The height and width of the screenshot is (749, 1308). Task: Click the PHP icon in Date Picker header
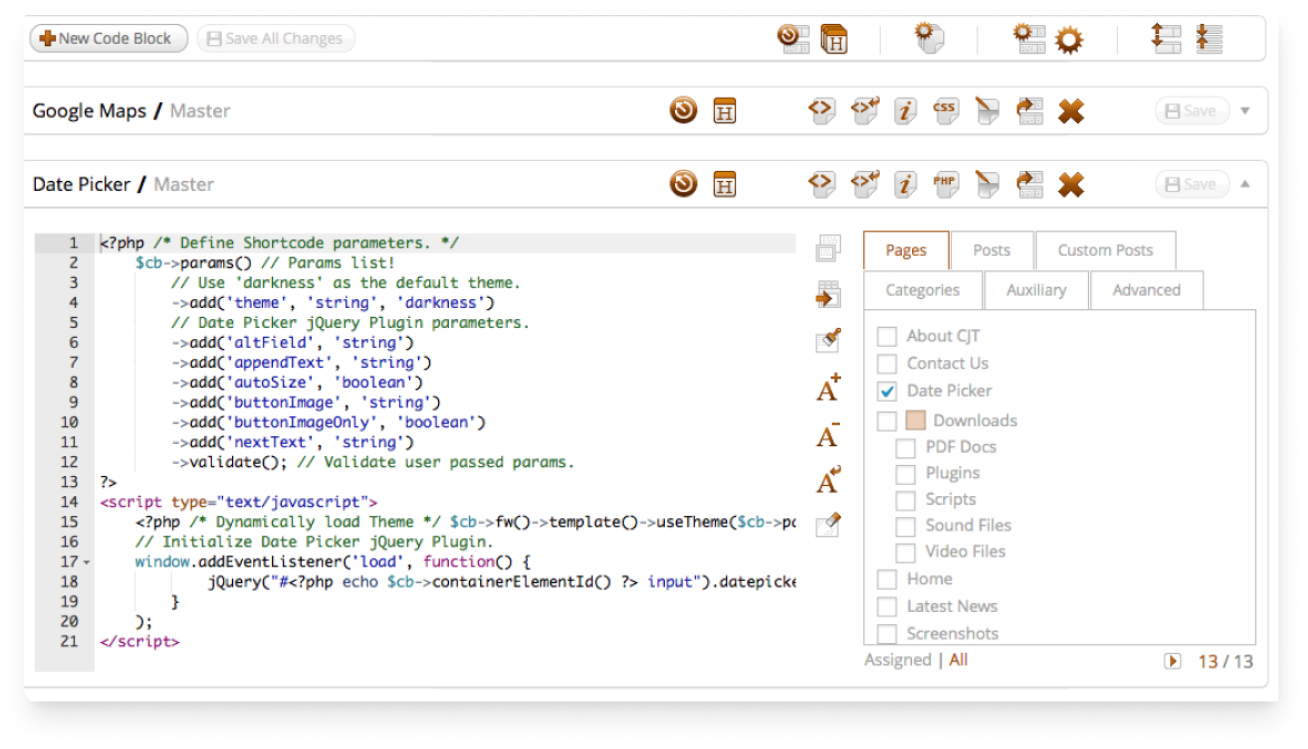tap(944, 184)
